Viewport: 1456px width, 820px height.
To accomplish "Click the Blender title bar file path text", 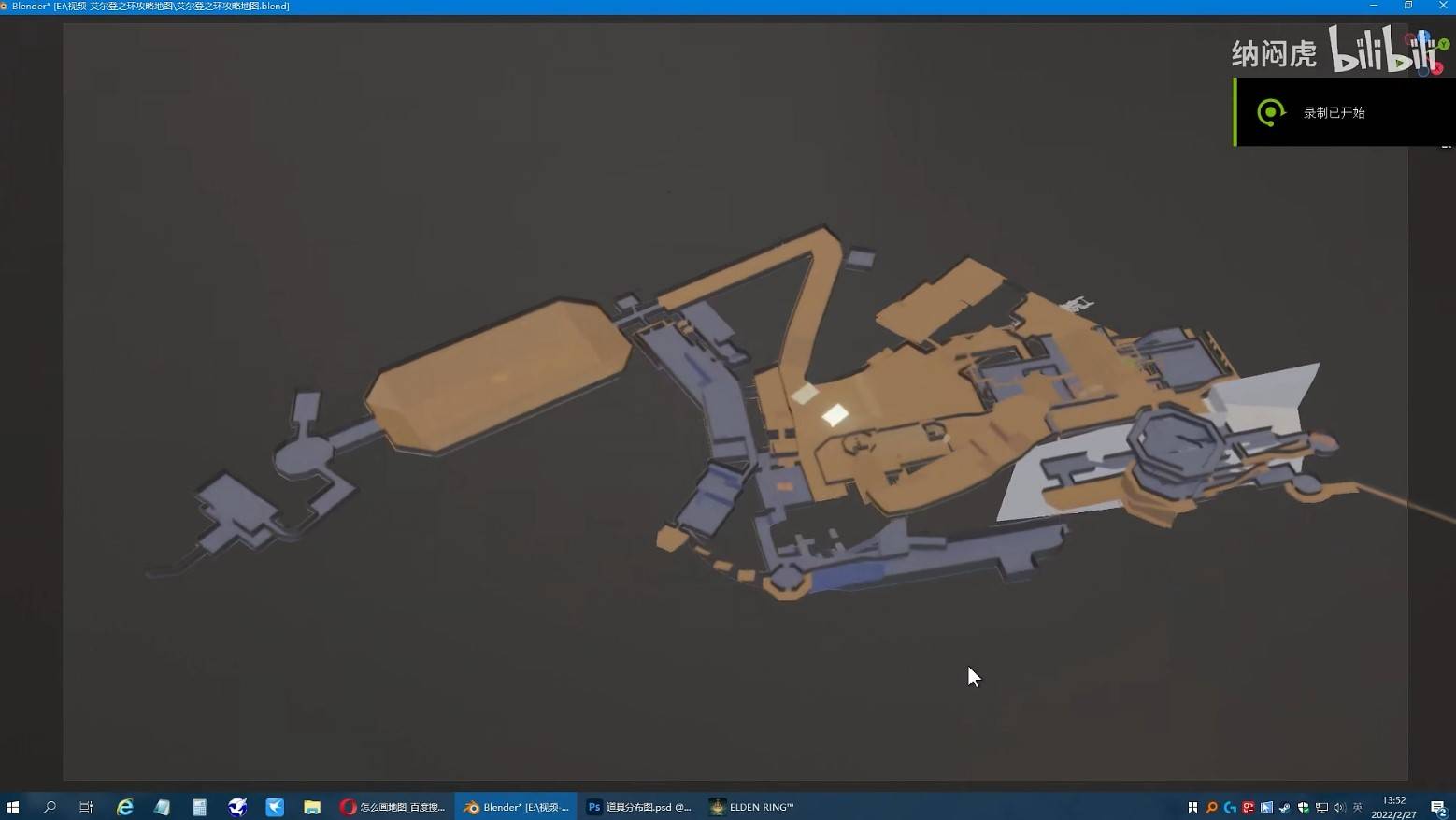I will click(150, 6).
